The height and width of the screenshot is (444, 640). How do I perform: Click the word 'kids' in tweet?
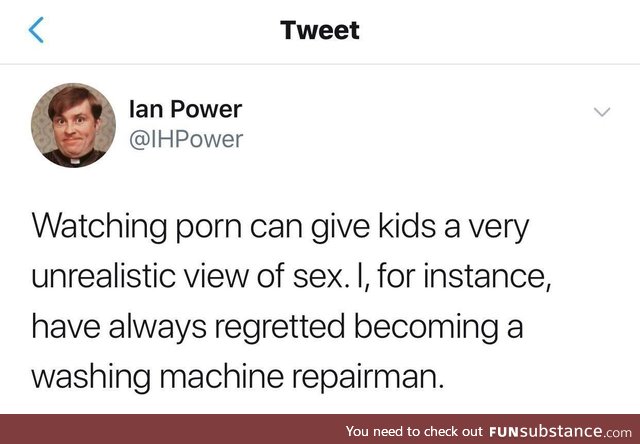click(407, 226)
